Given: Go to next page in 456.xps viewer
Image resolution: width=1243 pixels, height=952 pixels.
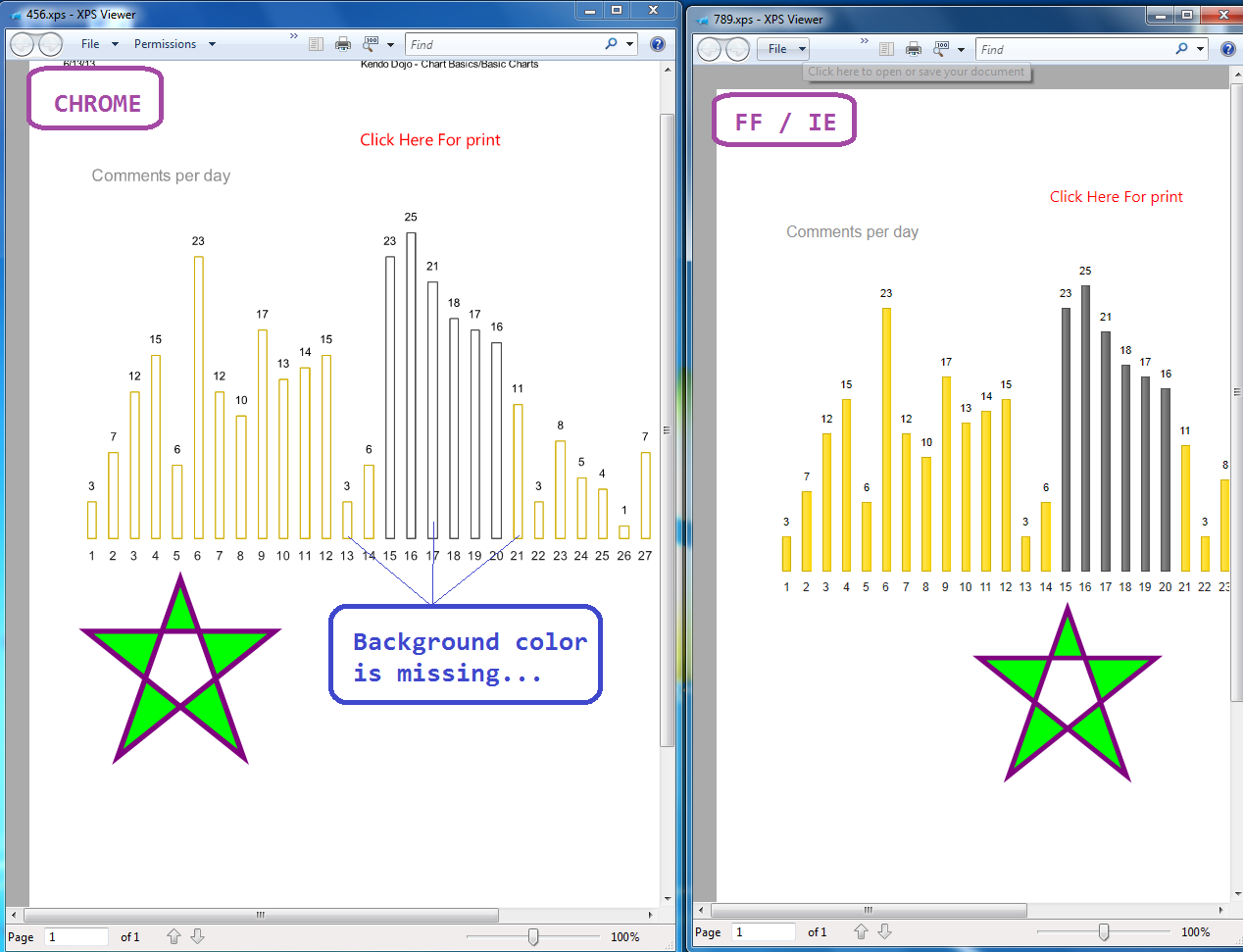Looking at the screenshot, I should [x=197, y=936].
